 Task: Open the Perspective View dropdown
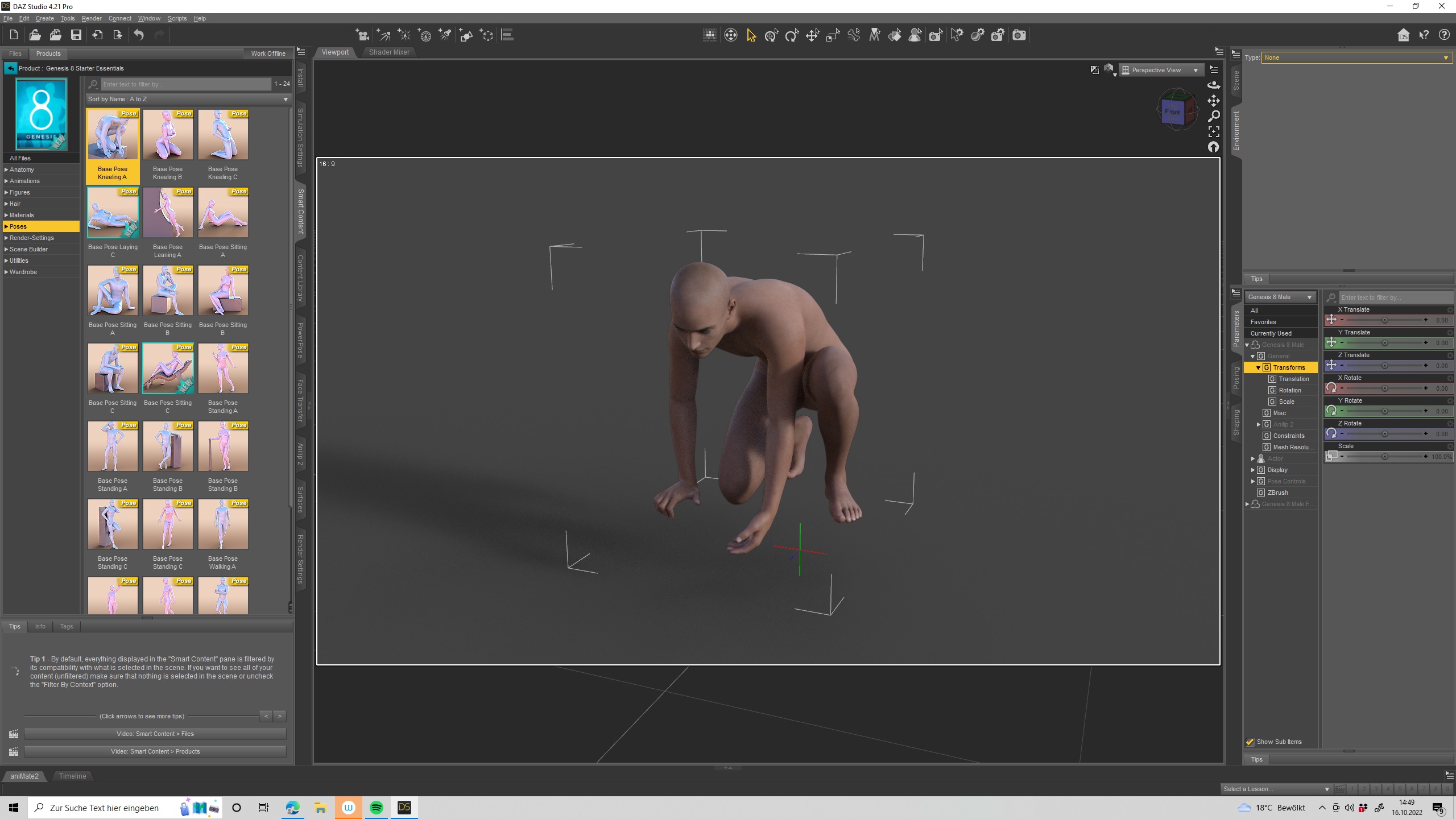[x=1162, y=70]
